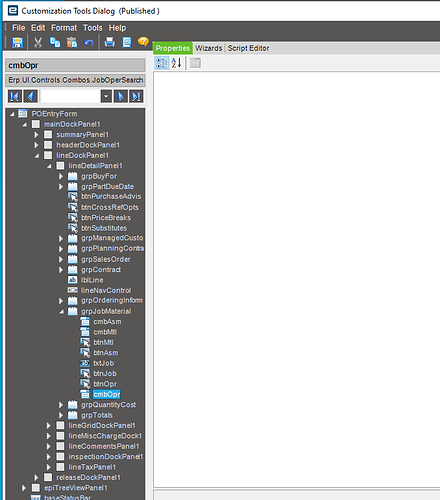Select the grpContract tree item

[x=101, y=270]
